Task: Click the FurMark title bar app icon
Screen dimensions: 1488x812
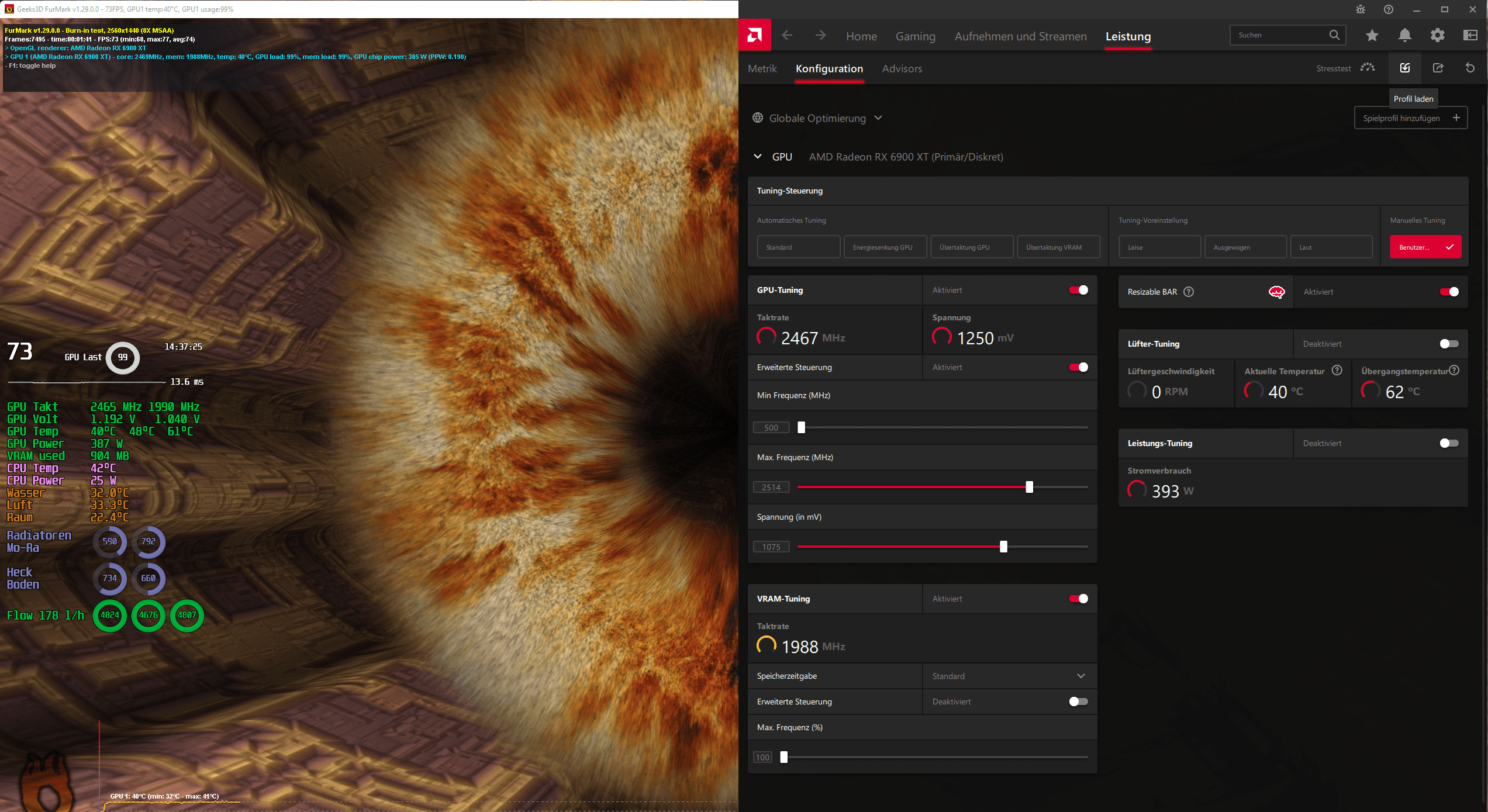Action: pyautogui.click(x=9, y=9)
